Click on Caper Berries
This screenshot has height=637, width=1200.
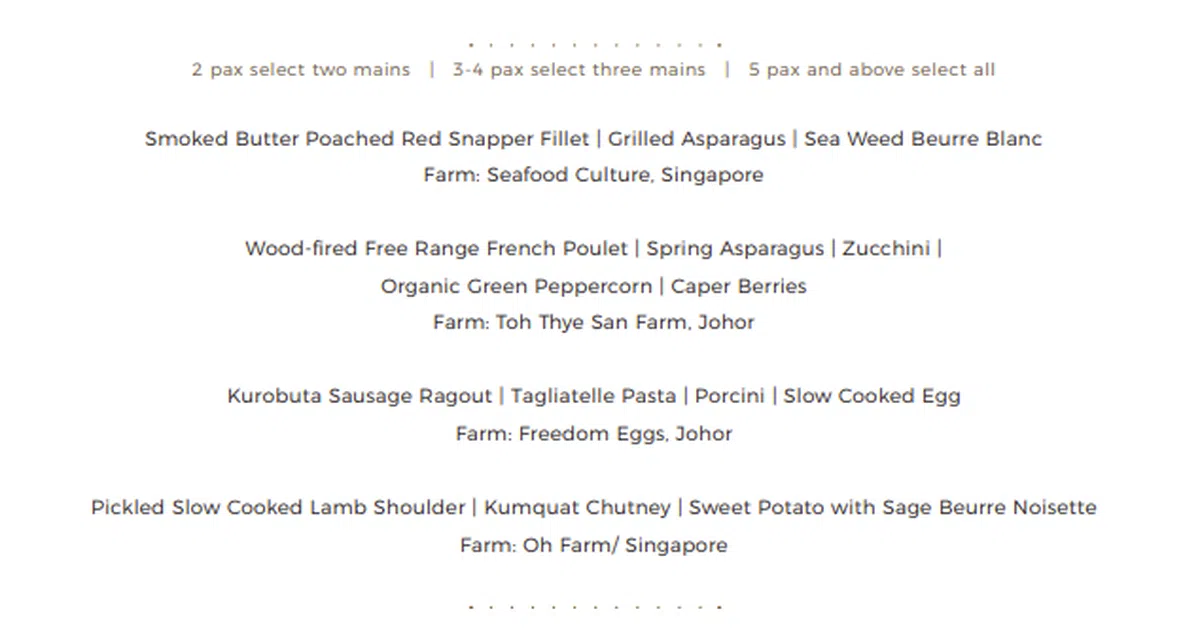point(738,286)
